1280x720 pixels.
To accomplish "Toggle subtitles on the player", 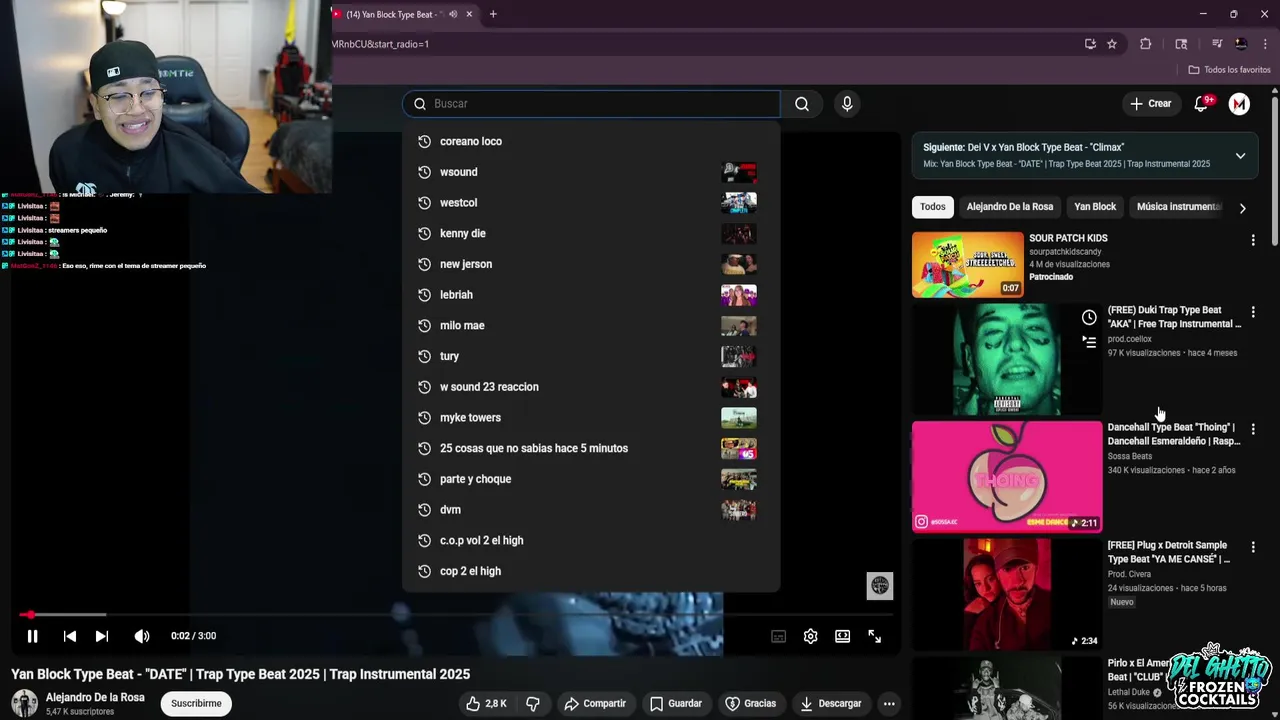I will (x=778, y=636).
